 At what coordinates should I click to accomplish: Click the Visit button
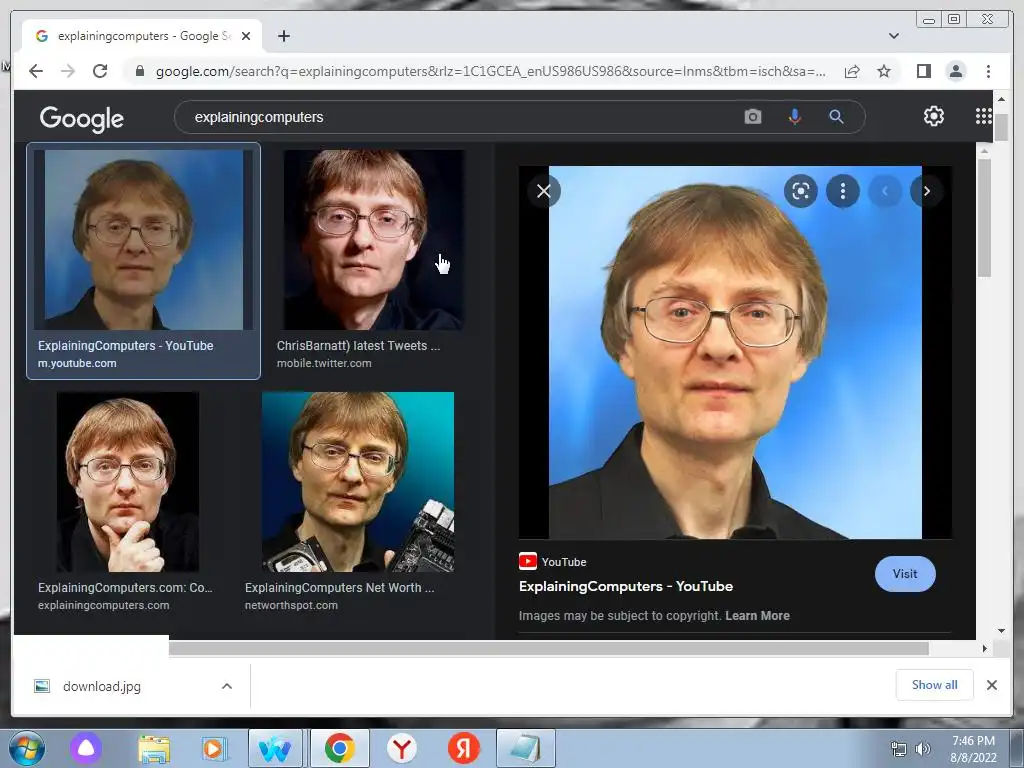pos(905,573)
